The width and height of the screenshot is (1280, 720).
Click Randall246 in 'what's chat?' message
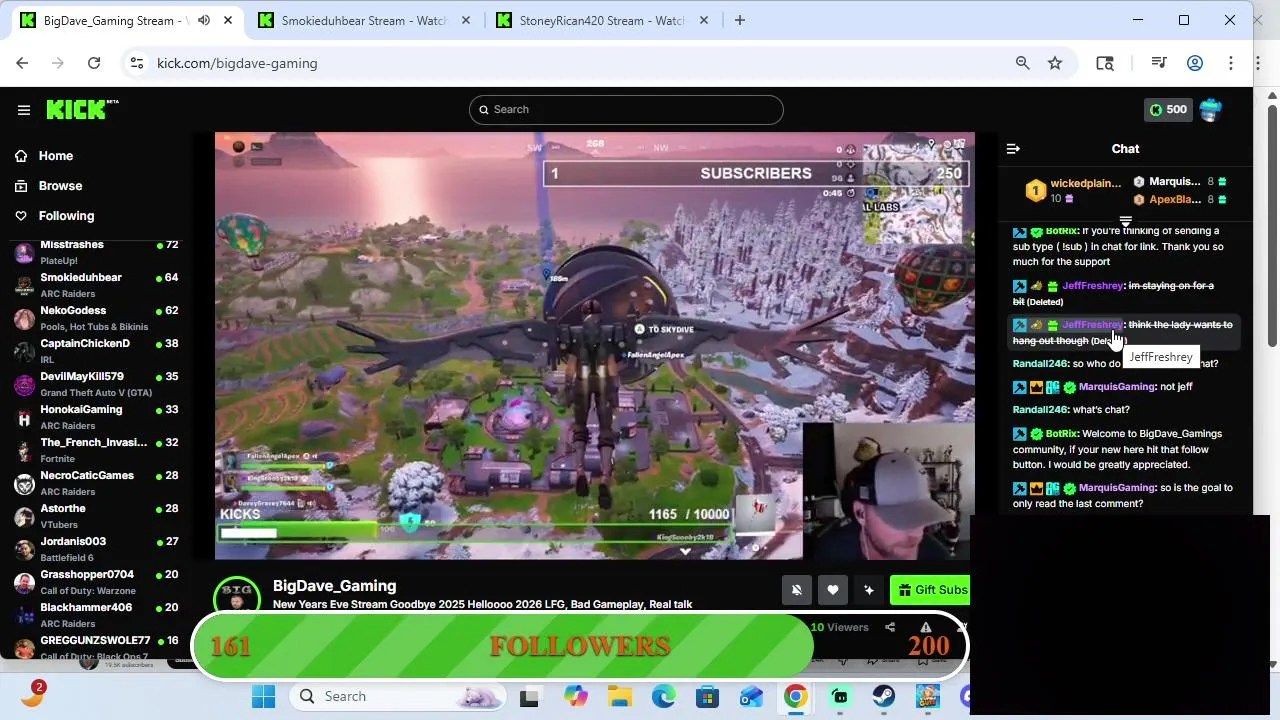click(1040, 410)
